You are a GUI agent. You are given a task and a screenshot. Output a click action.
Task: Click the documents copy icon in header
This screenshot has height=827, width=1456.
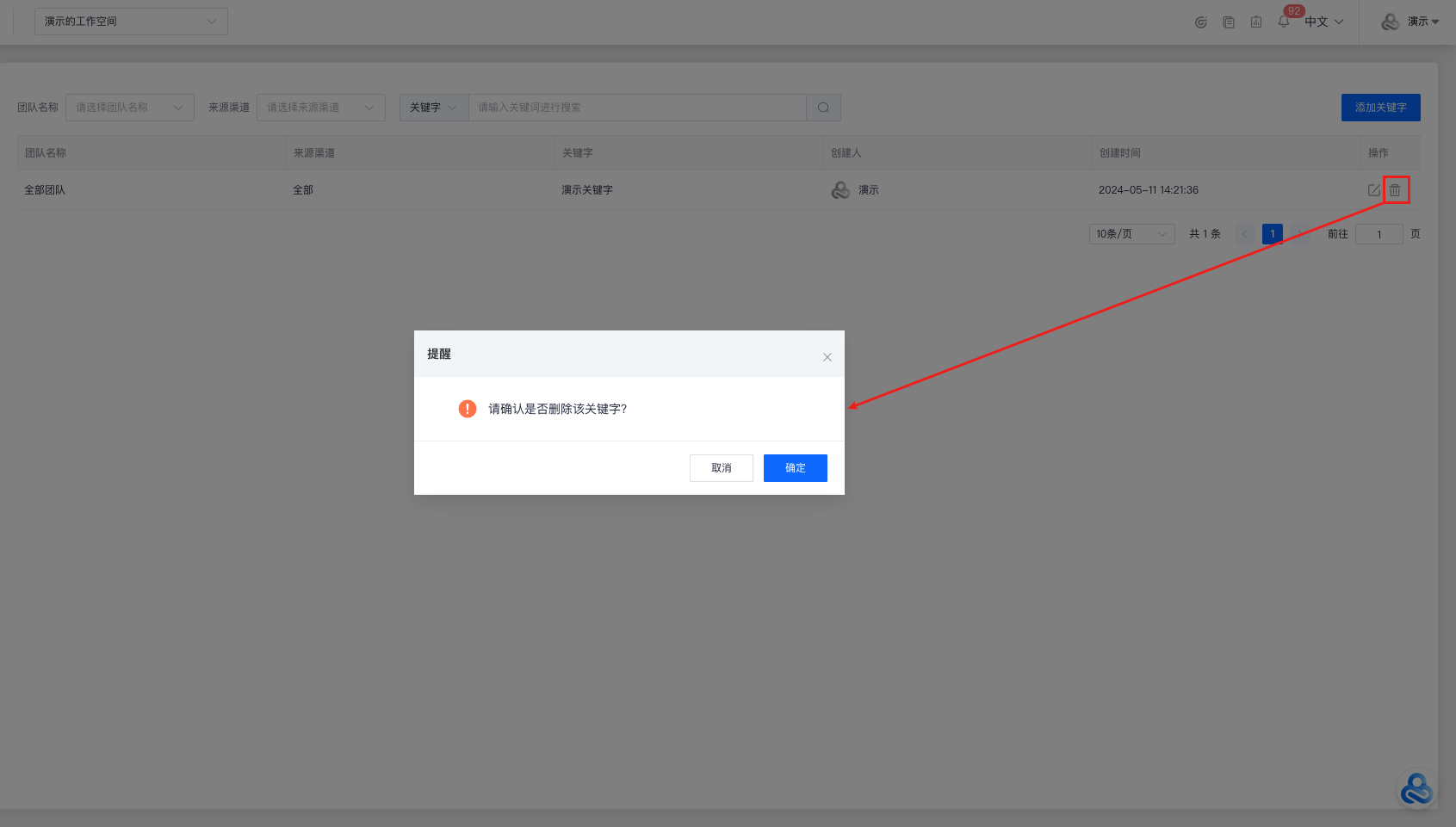click(1229, 22)
